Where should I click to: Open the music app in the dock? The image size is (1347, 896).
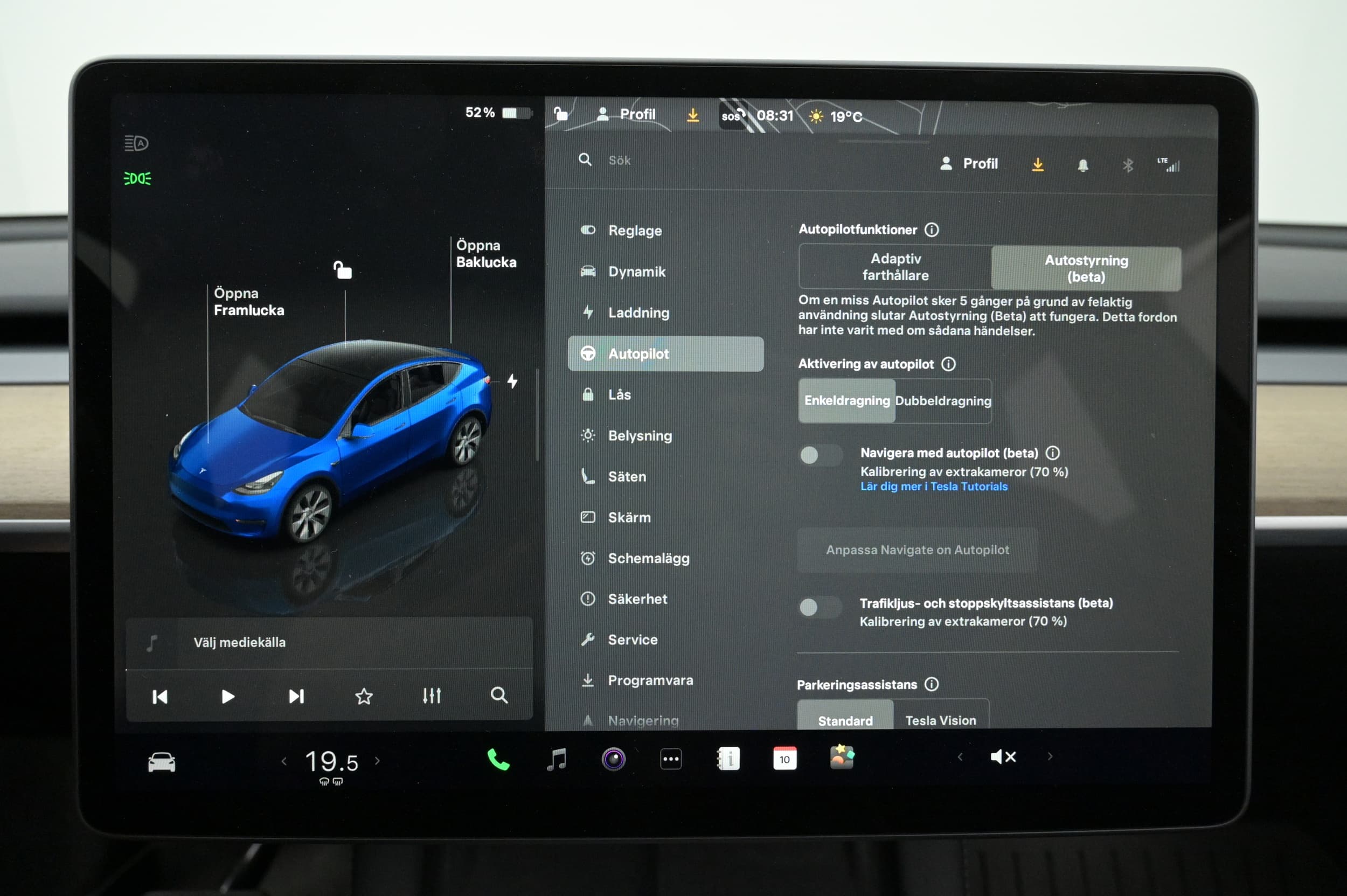click(x=557, y=760)
